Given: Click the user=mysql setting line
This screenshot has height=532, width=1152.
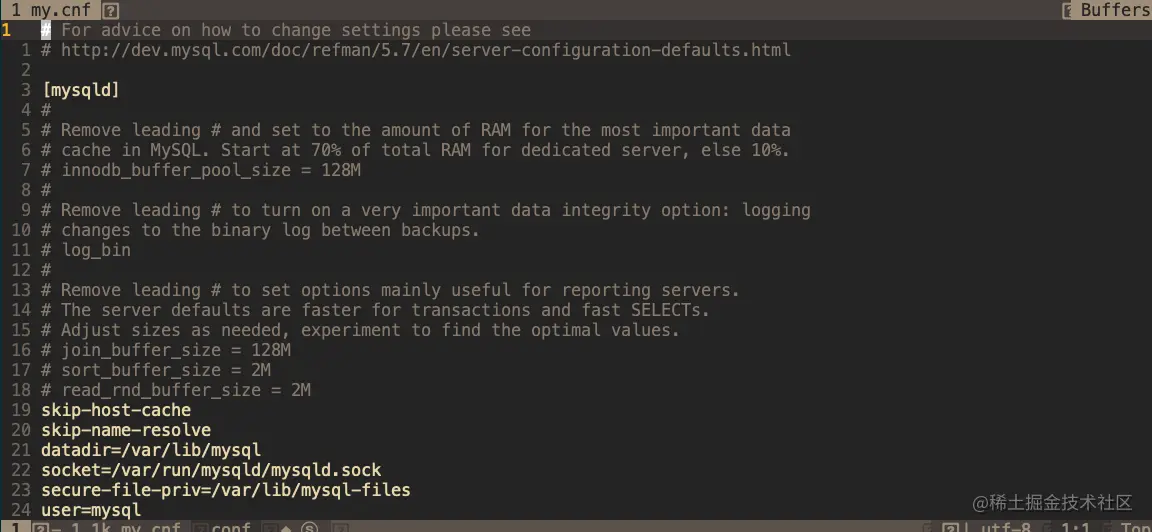Looking at the screenshot, I should coord(91,510).
